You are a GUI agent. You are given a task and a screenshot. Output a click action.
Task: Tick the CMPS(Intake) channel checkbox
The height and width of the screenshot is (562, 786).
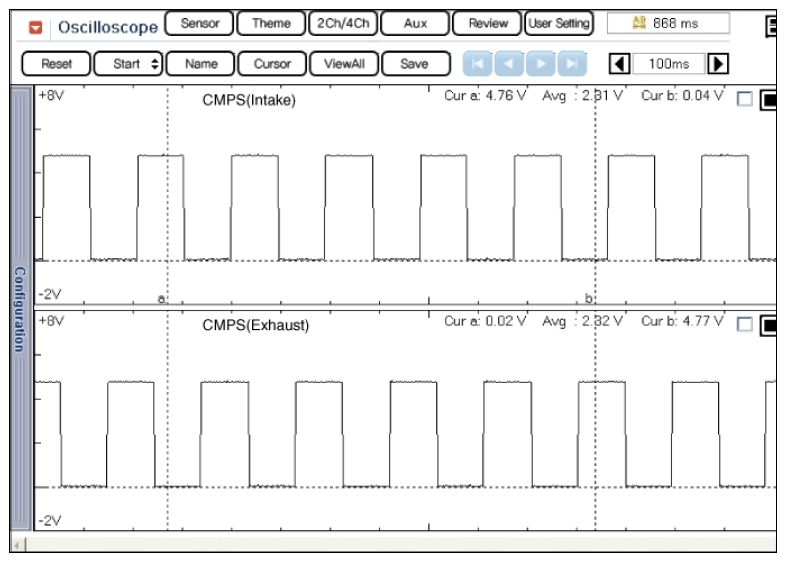743,99
